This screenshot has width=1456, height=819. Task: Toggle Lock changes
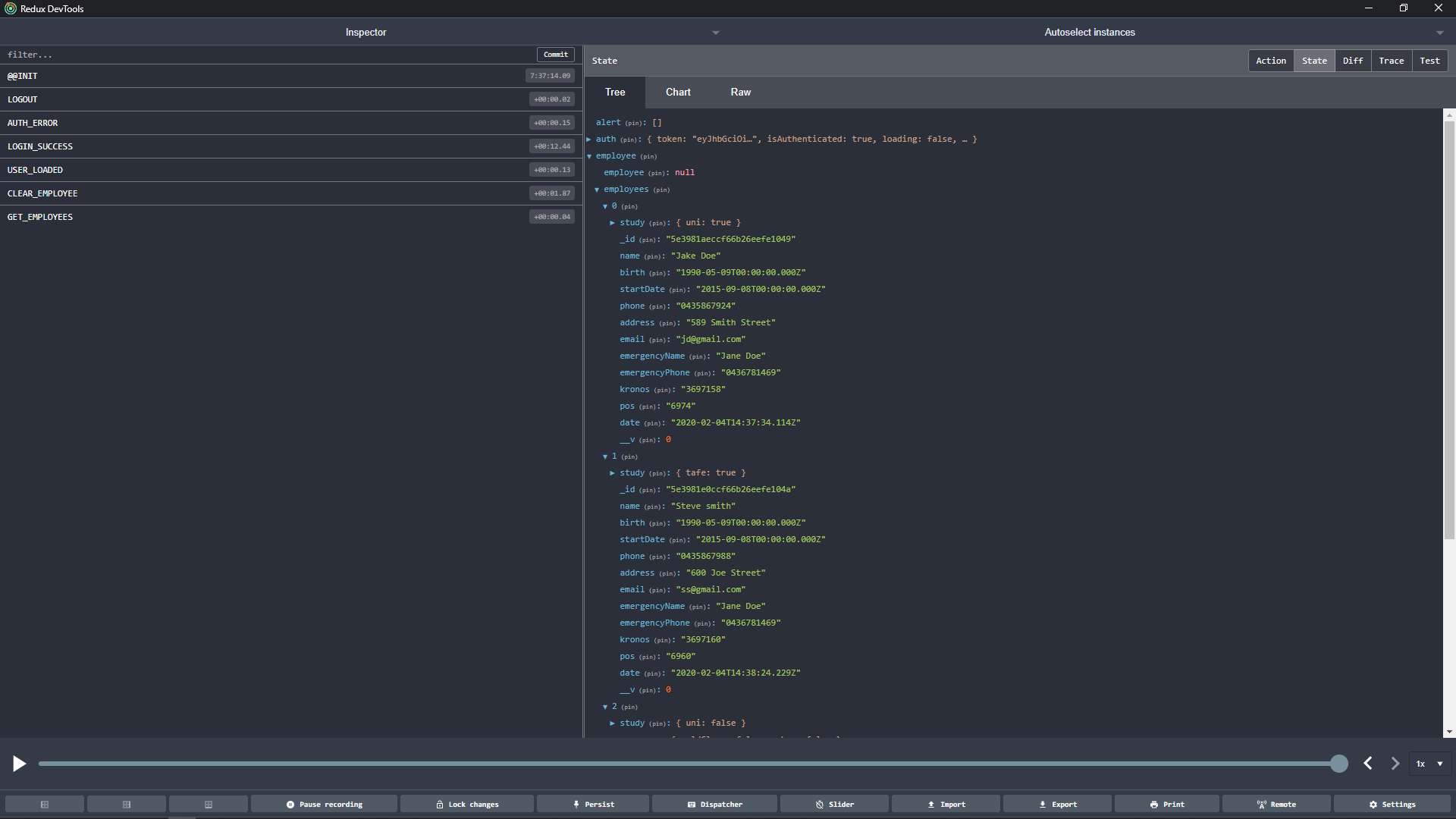[466, 804]
